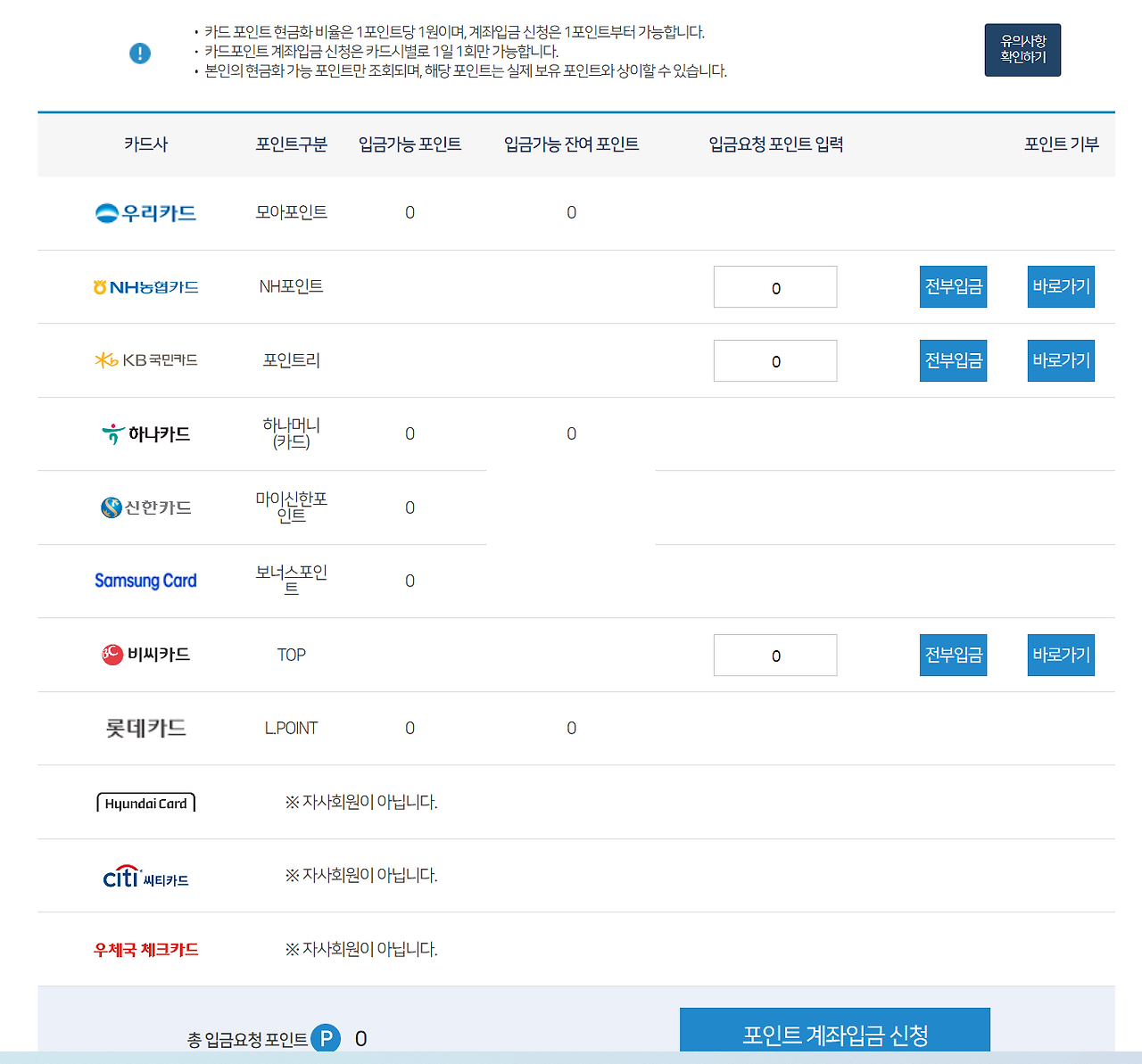
Task: Click Hana Card's 입금가능 잔여 포인트 value
Action: coord(571,433)
